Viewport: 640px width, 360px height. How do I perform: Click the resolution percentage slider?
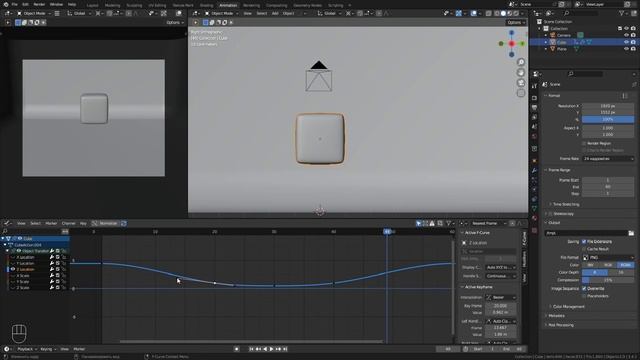pos(608,119)
